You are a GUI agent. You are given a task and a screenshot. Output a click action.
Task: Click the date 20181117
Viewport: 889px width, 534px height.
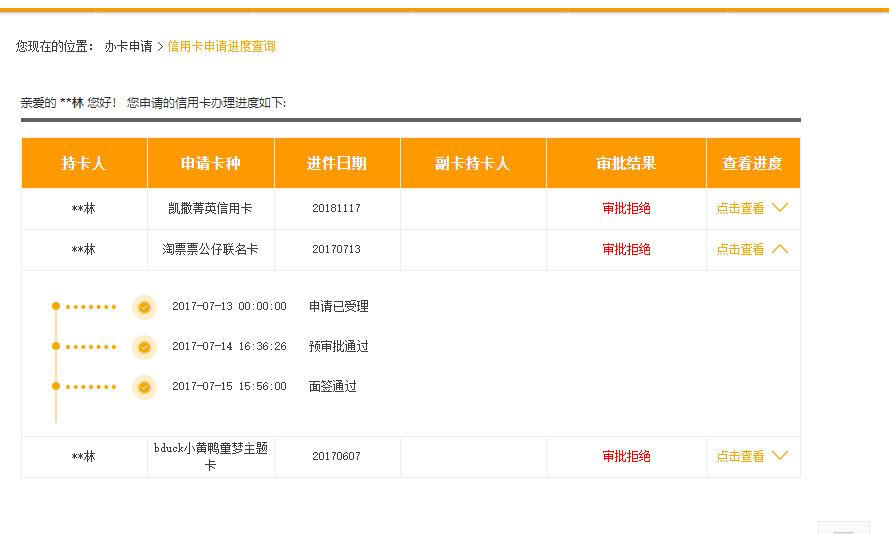point(336,209)
